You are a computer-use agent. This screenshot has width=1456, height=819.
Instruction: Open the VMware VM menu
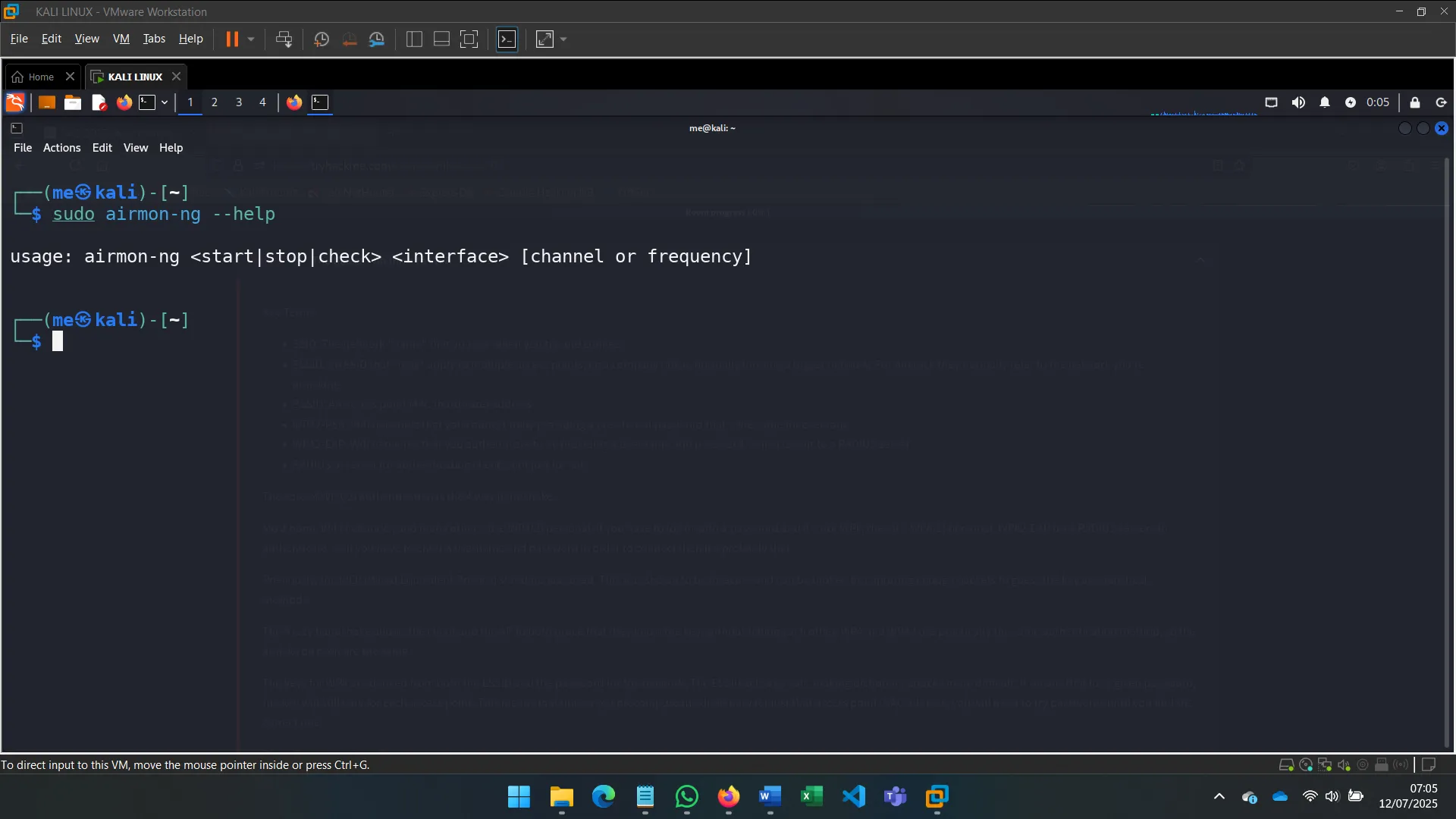121,39
